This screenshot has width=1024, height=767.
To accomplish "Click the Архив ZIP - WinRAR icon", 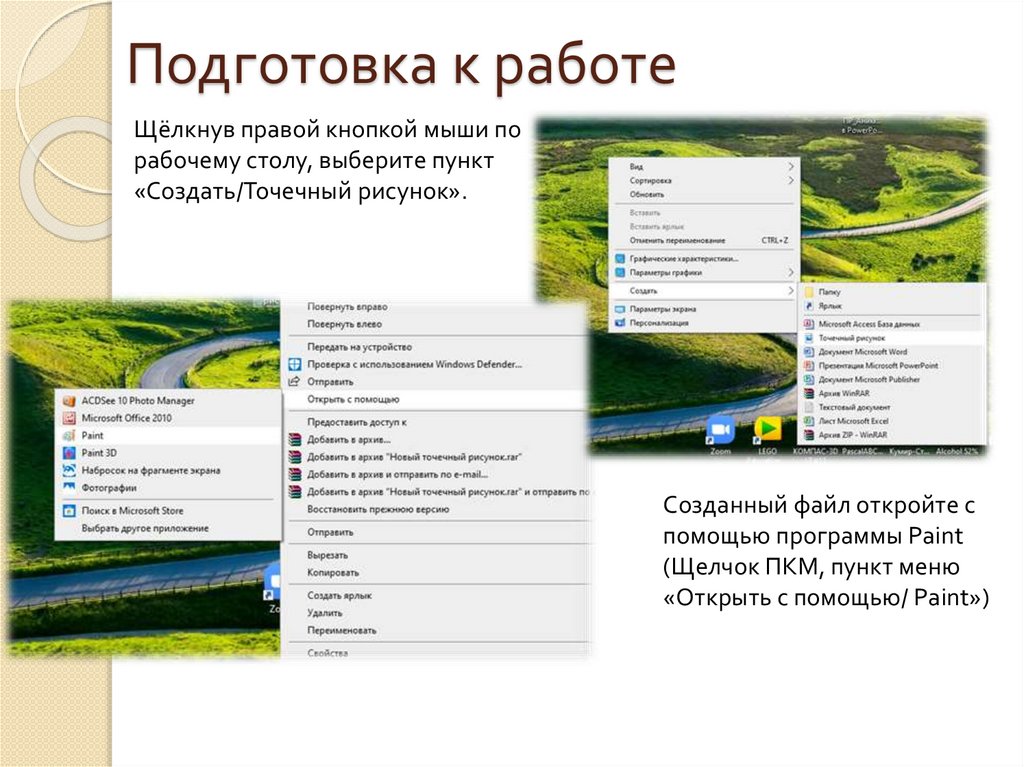I will 809,435.
